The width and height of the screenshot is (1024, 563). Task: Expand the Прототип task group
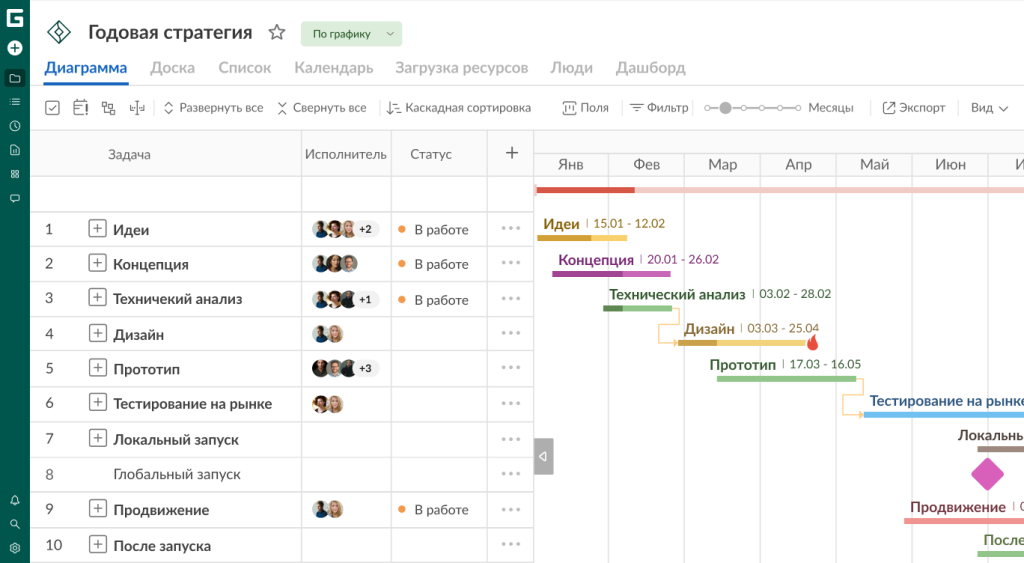(97, 369)
